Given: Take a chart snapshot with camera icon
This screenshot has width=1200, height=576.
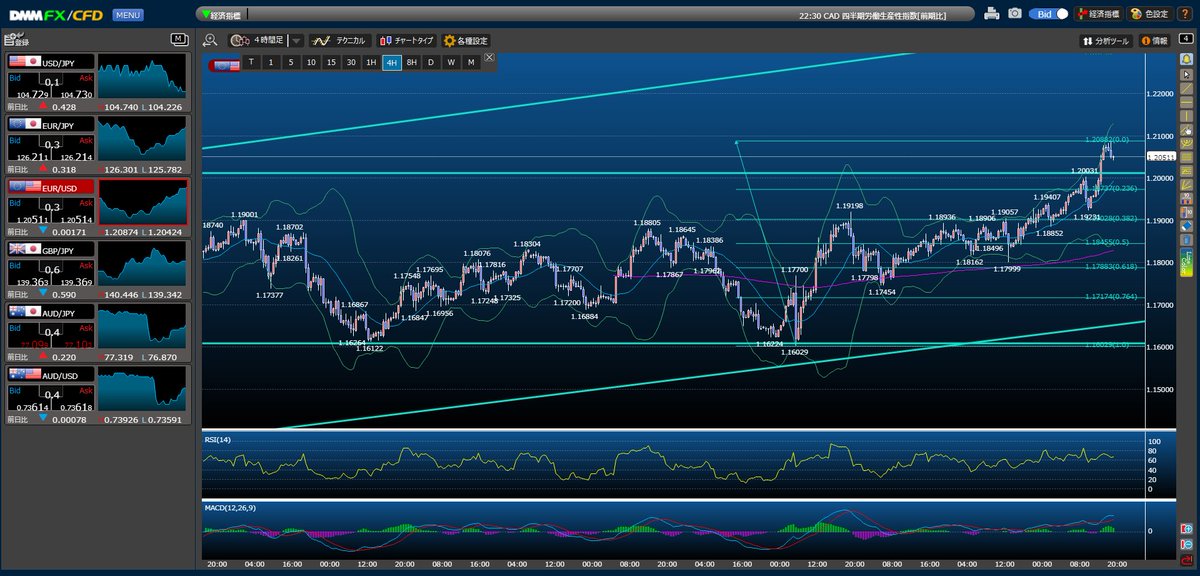Looking at the screenshot, I should point(1015,14).
